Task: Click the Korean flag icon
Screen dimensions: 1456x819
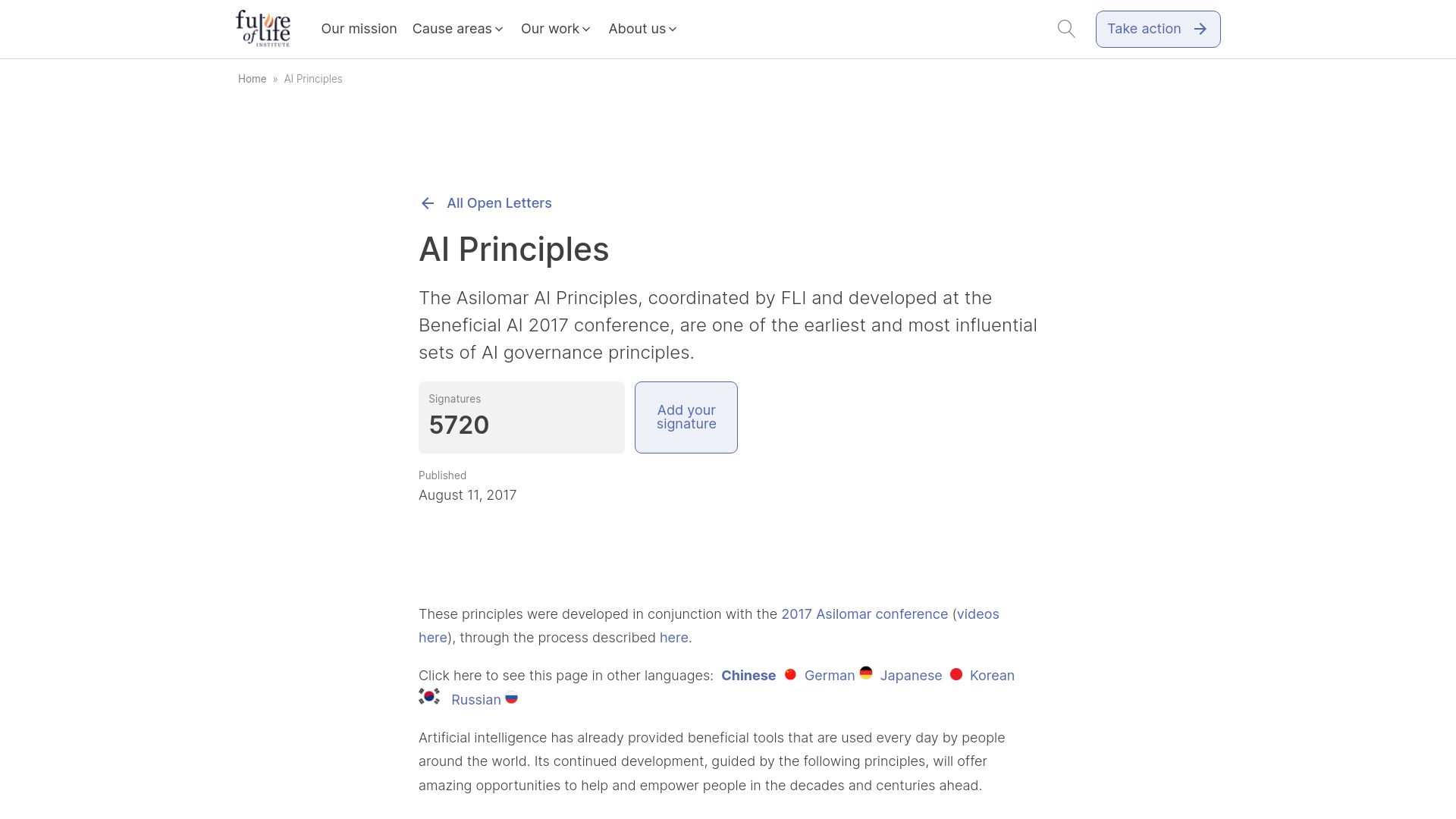Action: pyautogui.click(x=429, y=696)
